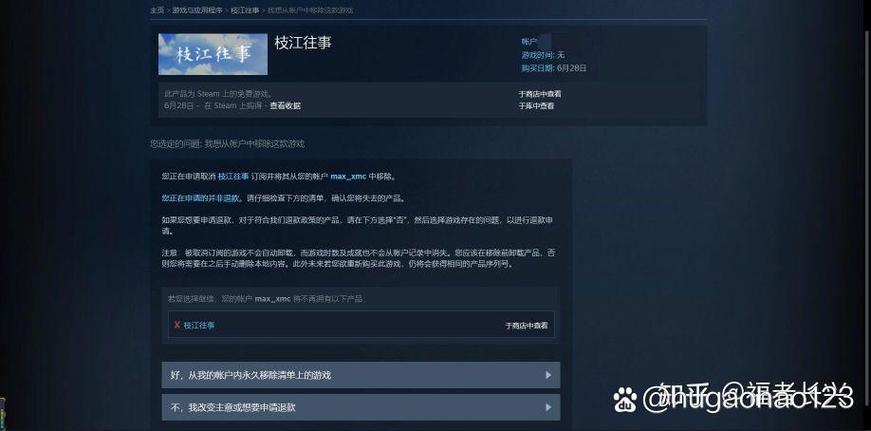Screen dimensions: 871x431
Task: Confirm 好，从我的帐户内永久移除清单上的游戏
Action: coord(361,375)
